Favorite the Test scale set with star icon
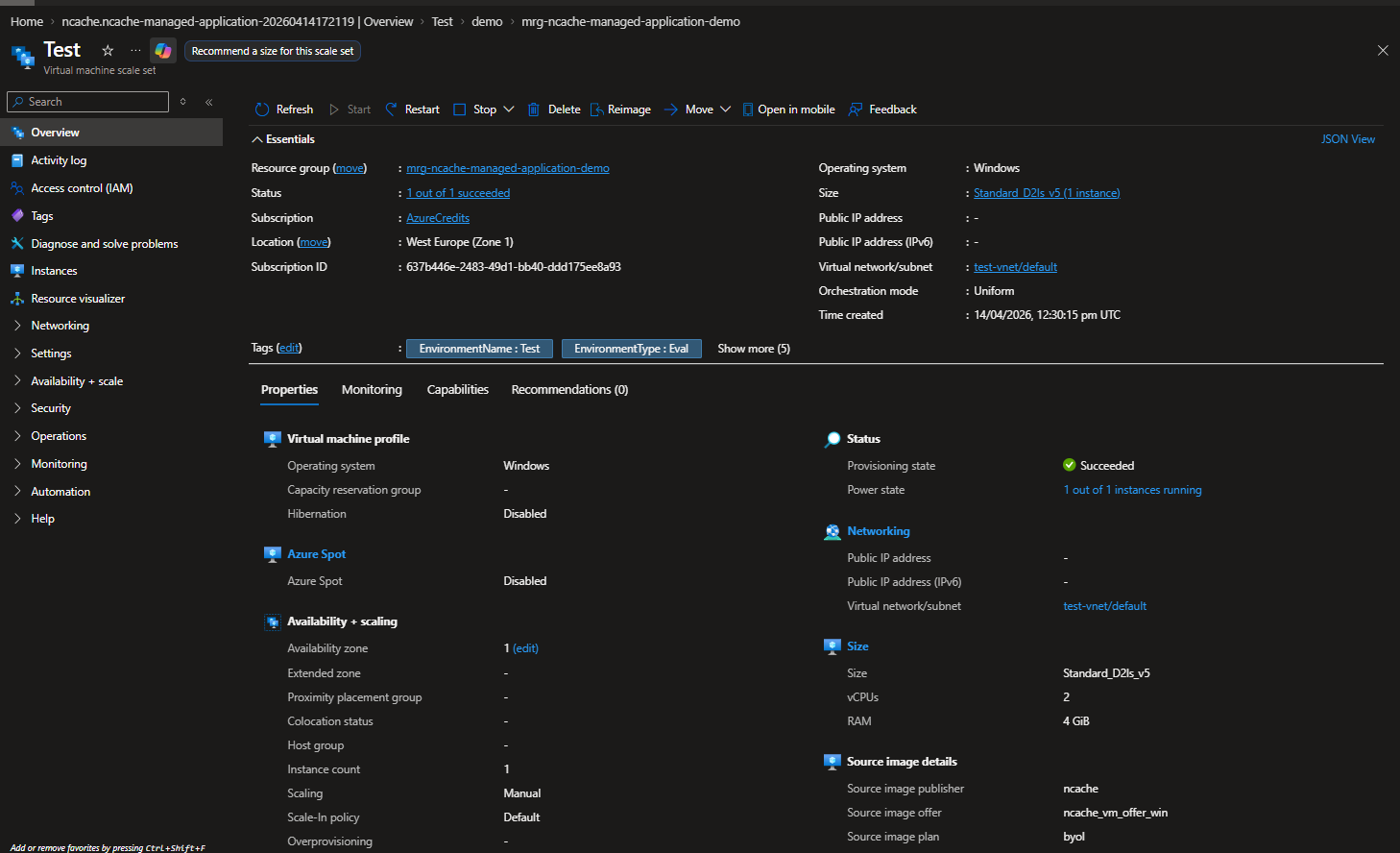Screen dimensions: 1400x853 [108, 50]
